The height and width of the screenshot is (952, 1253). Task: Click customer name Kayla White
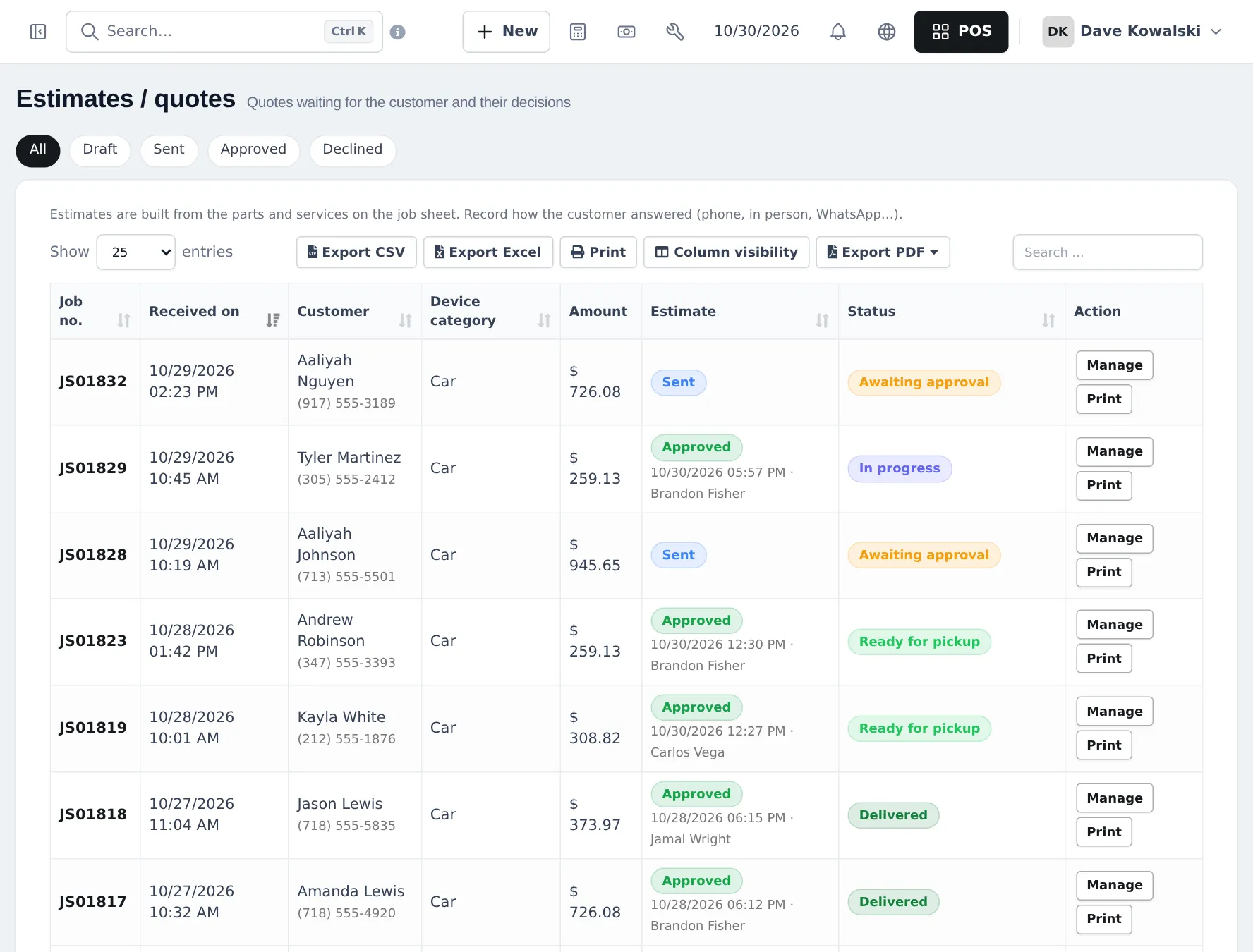tap(341, 717)
